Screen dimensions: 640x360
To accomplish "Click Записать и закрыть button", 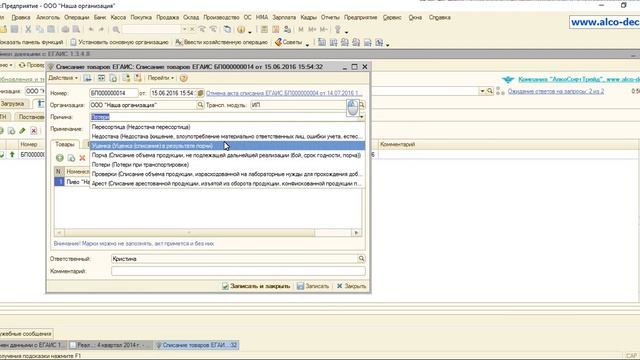I will coord(256,286).
